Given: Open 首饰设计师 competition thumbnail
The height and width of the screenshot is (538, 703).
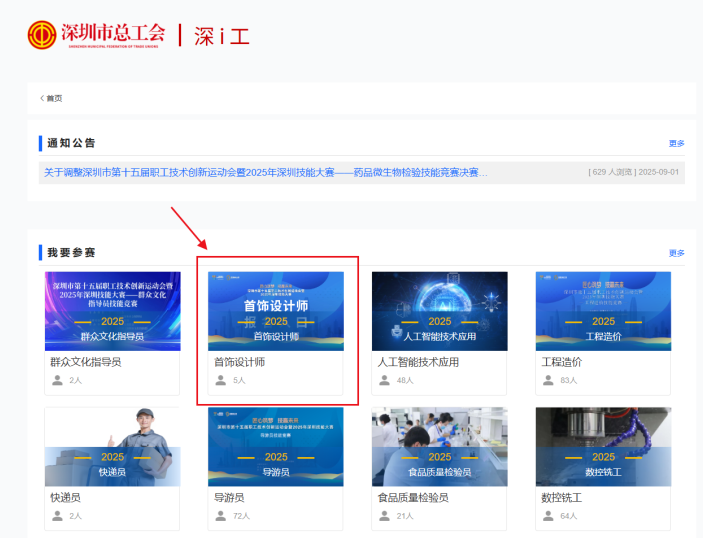Looking at the screenshot, I should (276, 311).
